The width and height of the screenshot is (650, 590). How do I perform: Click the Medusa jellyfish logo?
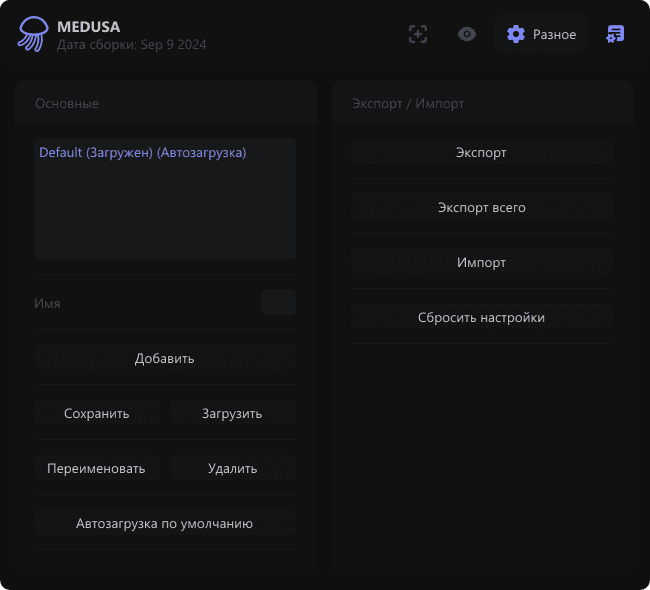32,34
